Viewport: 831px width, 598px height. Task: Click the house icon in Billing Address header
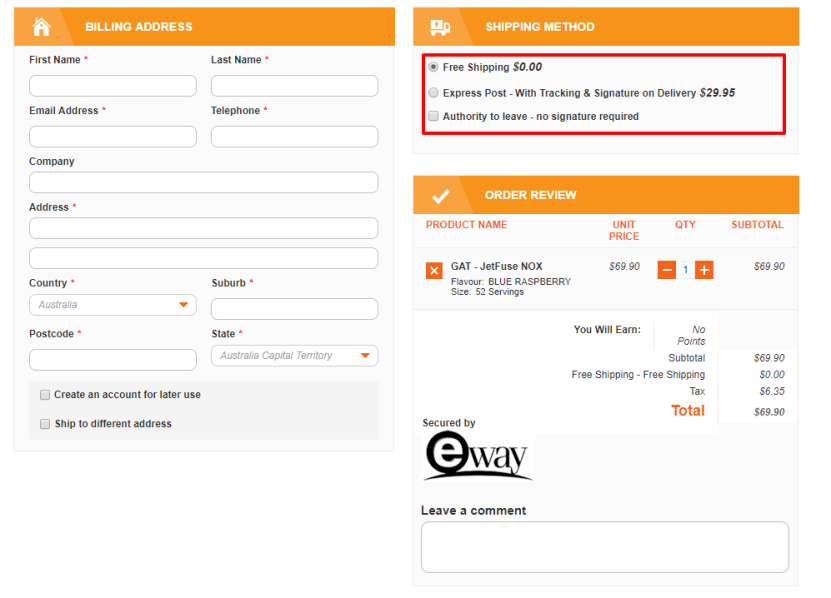[41, 27]
